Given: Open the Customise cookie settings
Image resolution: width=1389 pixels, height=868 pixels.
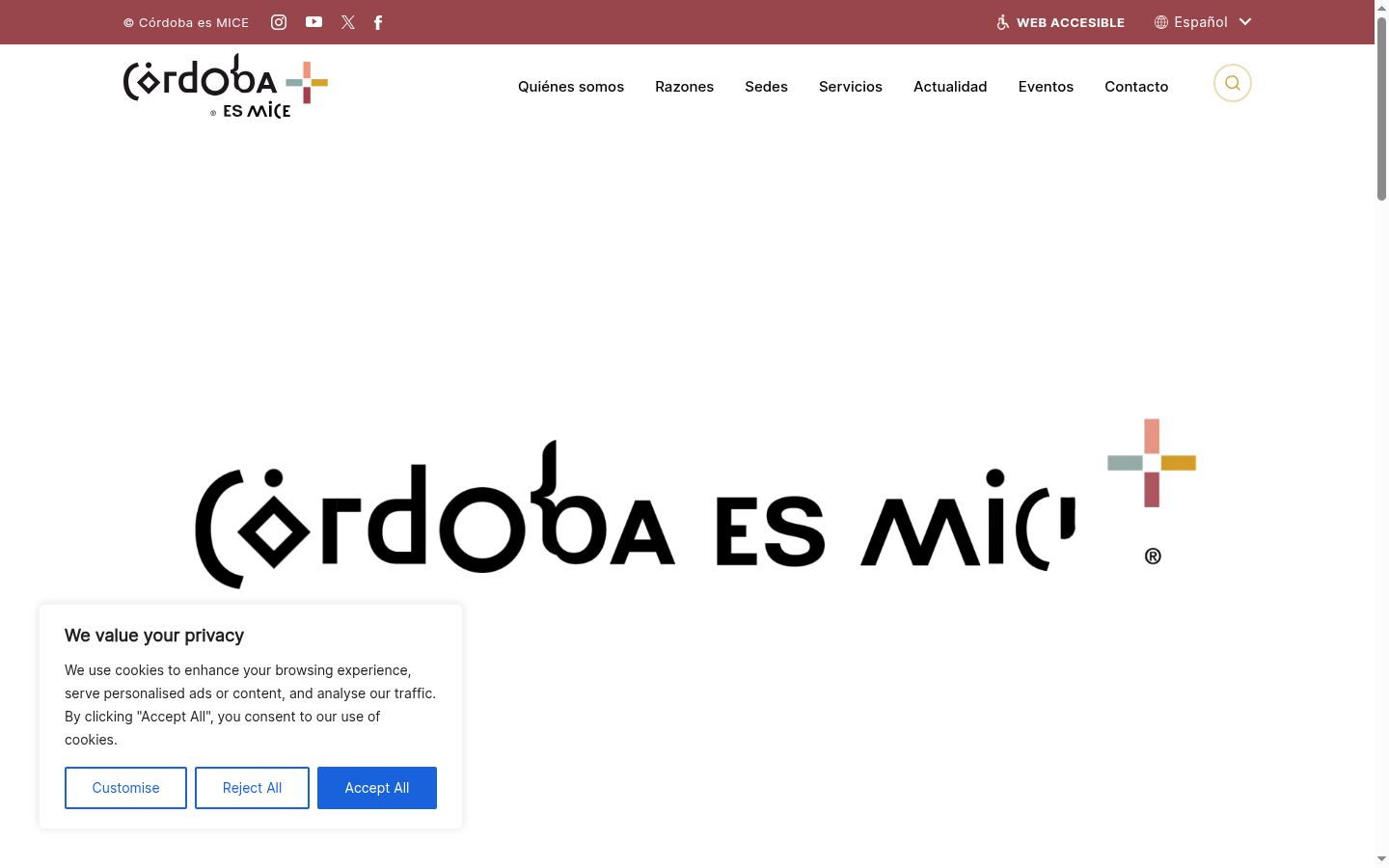Looking at the screenshot, I should point(125,788).
